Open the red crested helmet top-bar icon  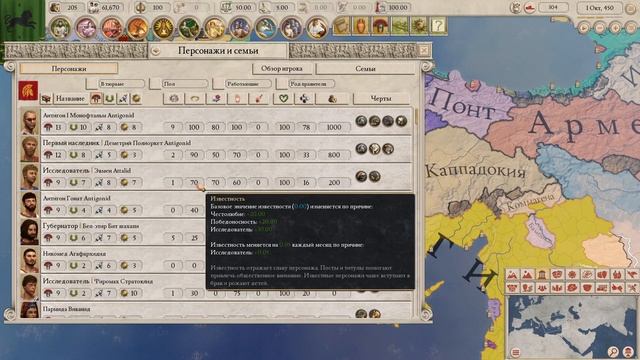(x=380, y=26)
